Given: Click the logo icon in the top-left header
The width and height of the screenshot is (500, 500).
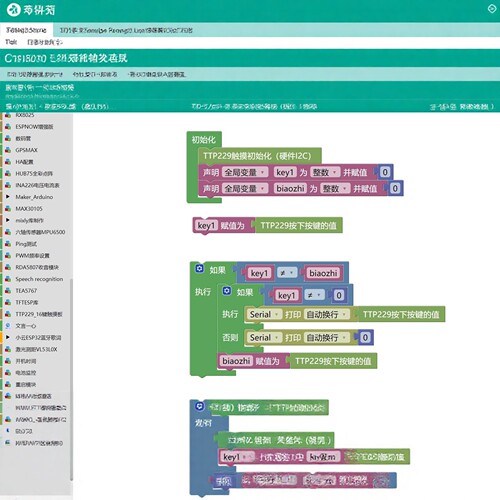Looking at the screenshot, I should (13, 10).
